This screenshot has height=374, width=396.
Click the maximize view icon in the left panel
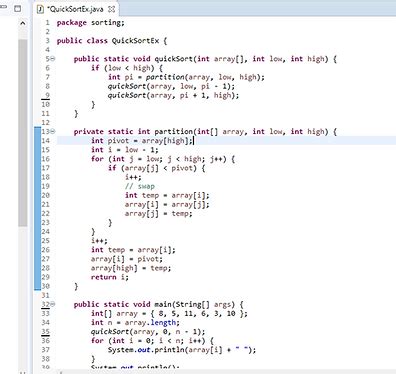coord(17,9)
